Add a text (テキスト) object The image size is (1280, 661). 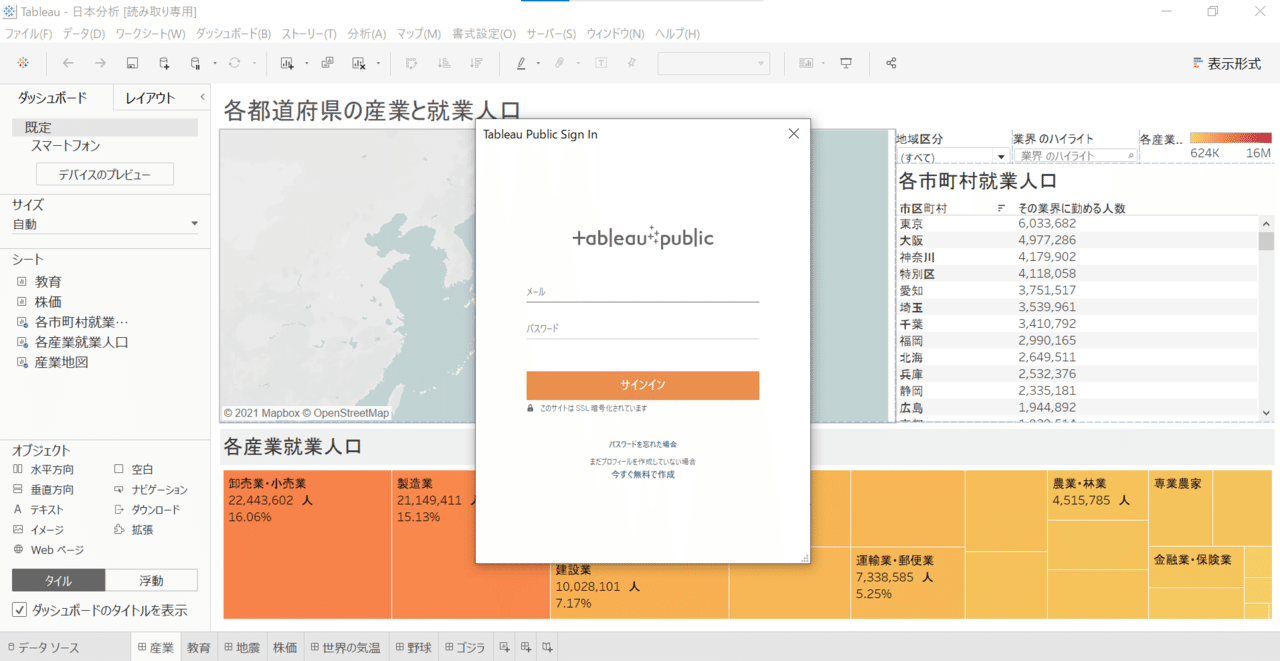click(38, 509)
